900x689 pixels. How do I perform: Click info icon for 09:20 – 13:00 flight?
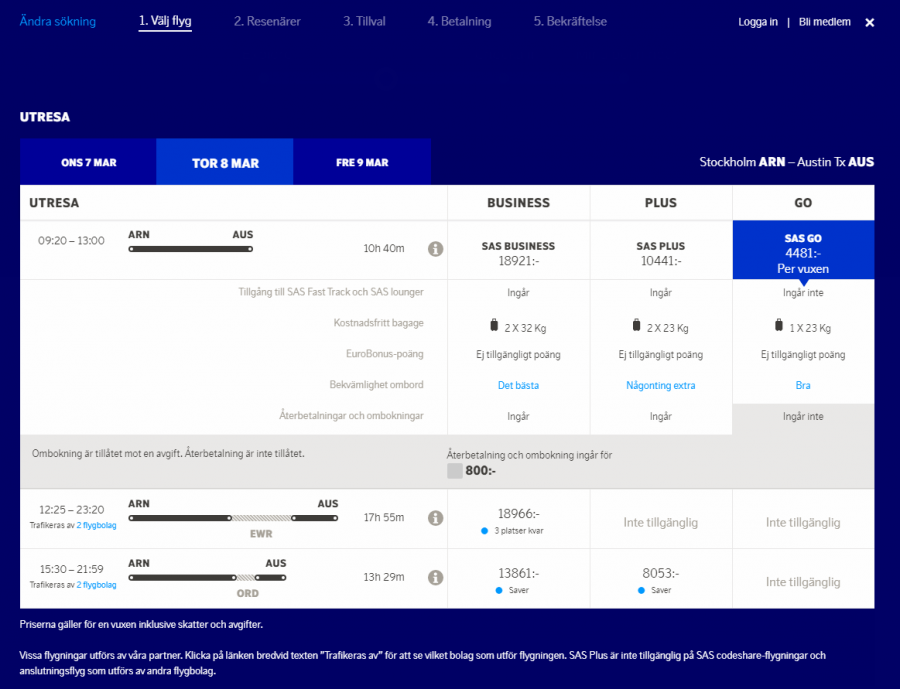(x=435, y=249)
